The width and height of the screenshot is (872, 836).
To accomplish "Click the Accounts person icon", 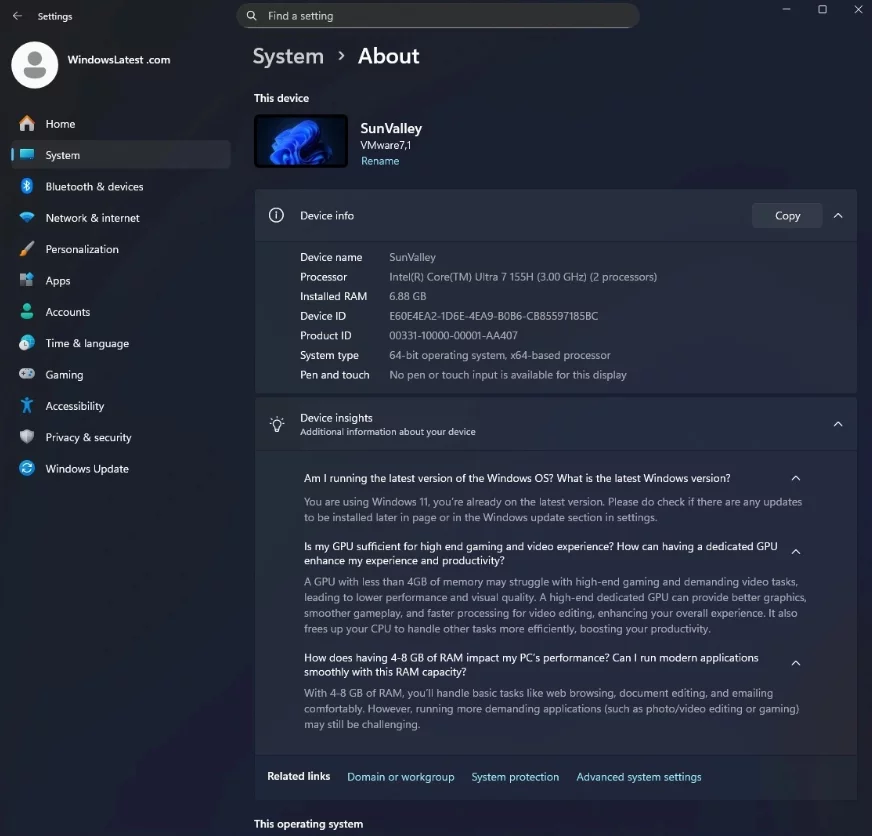I will coord(27,311).
